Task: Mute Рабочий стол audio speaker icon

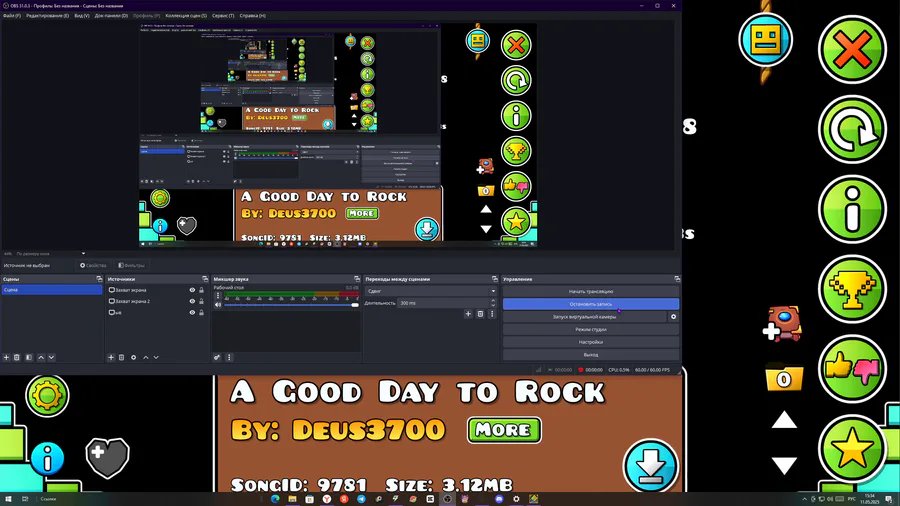Action: click(x=218, y=305)
